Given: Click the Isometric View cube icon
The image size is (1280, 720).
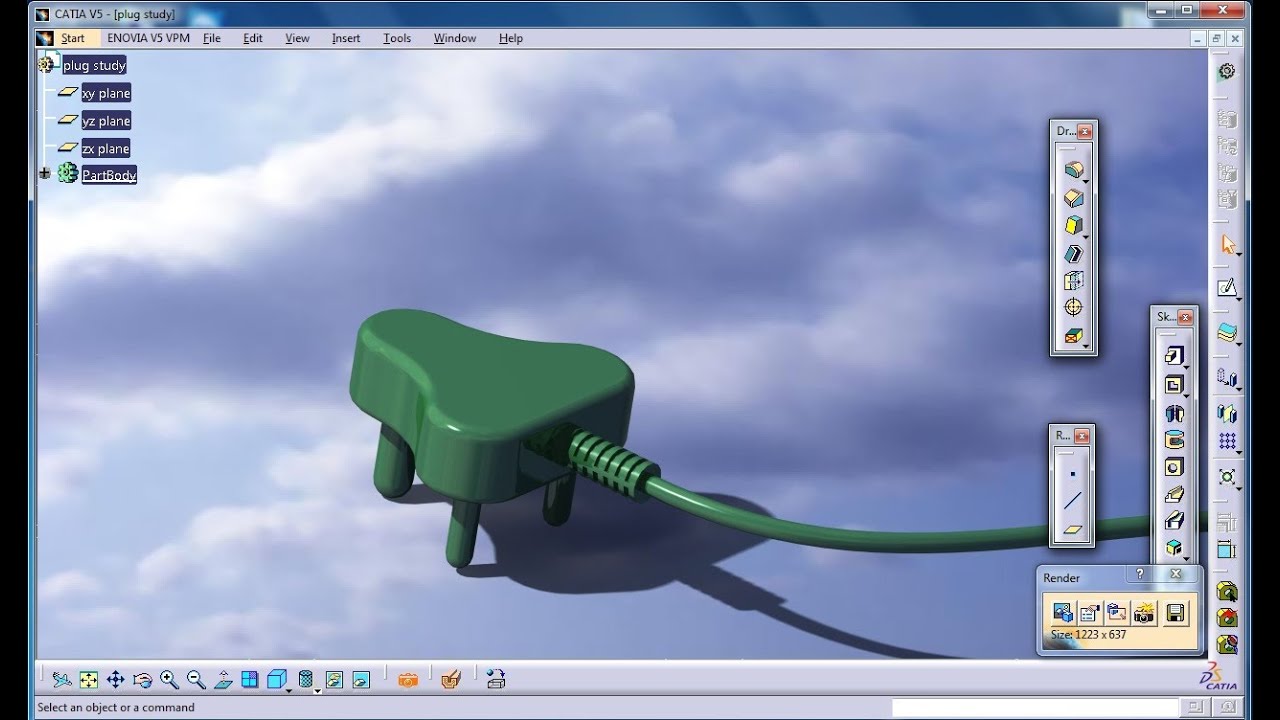Looking at the screenshot, I should click(277, 680).
